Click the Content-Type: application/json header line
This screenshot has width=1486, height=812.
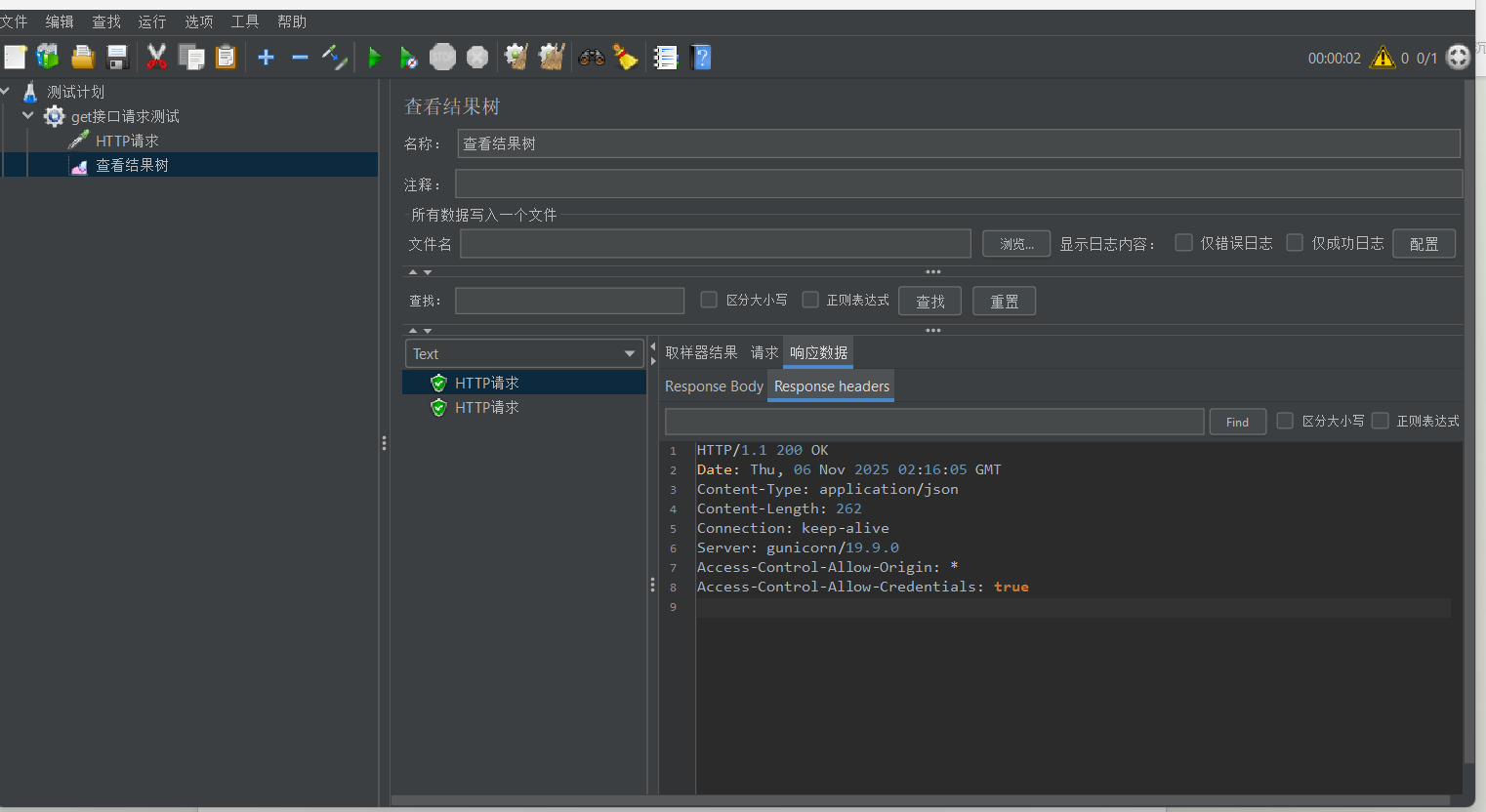[828, 489]
